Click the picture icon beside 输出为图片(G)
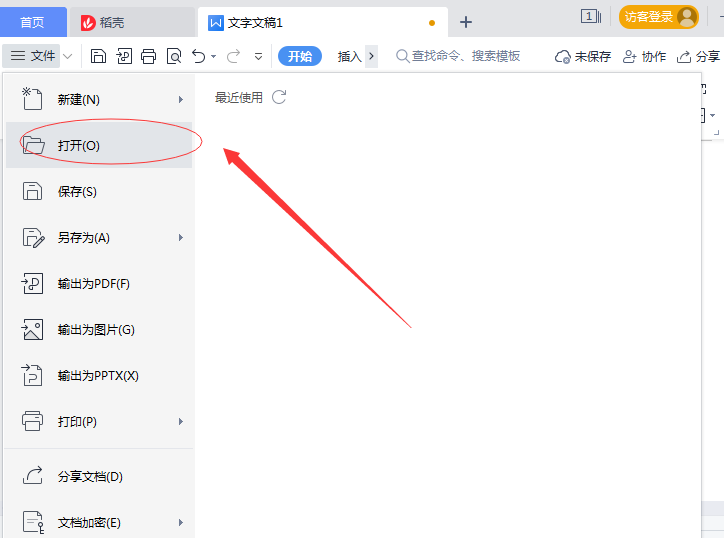 click(32, 330)
